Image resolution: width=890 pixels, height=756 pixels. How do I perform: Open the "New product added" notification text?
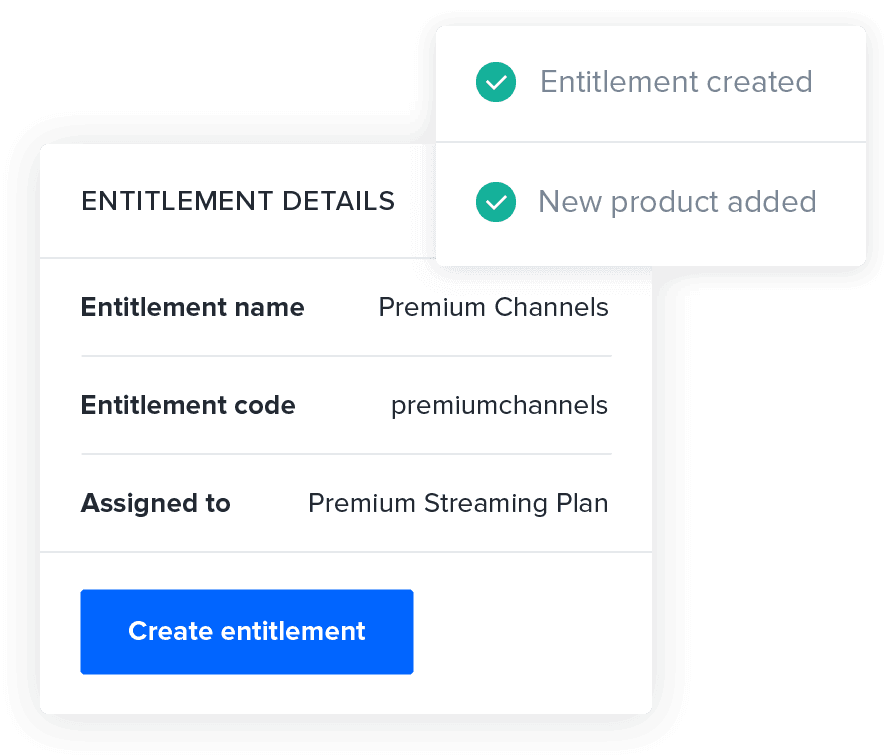pos(677,202)
